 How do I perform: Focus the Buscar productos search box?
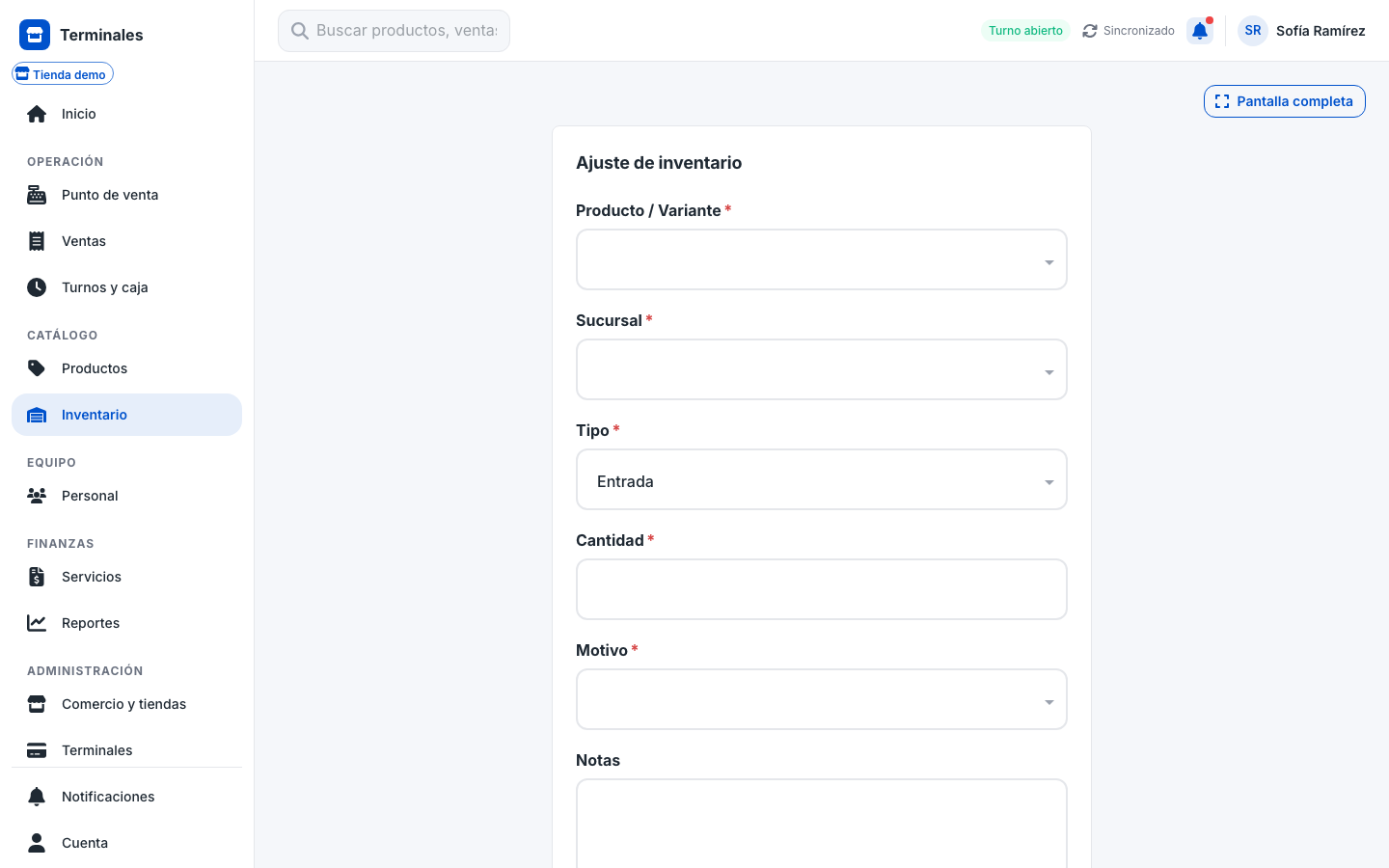[394, 31]
